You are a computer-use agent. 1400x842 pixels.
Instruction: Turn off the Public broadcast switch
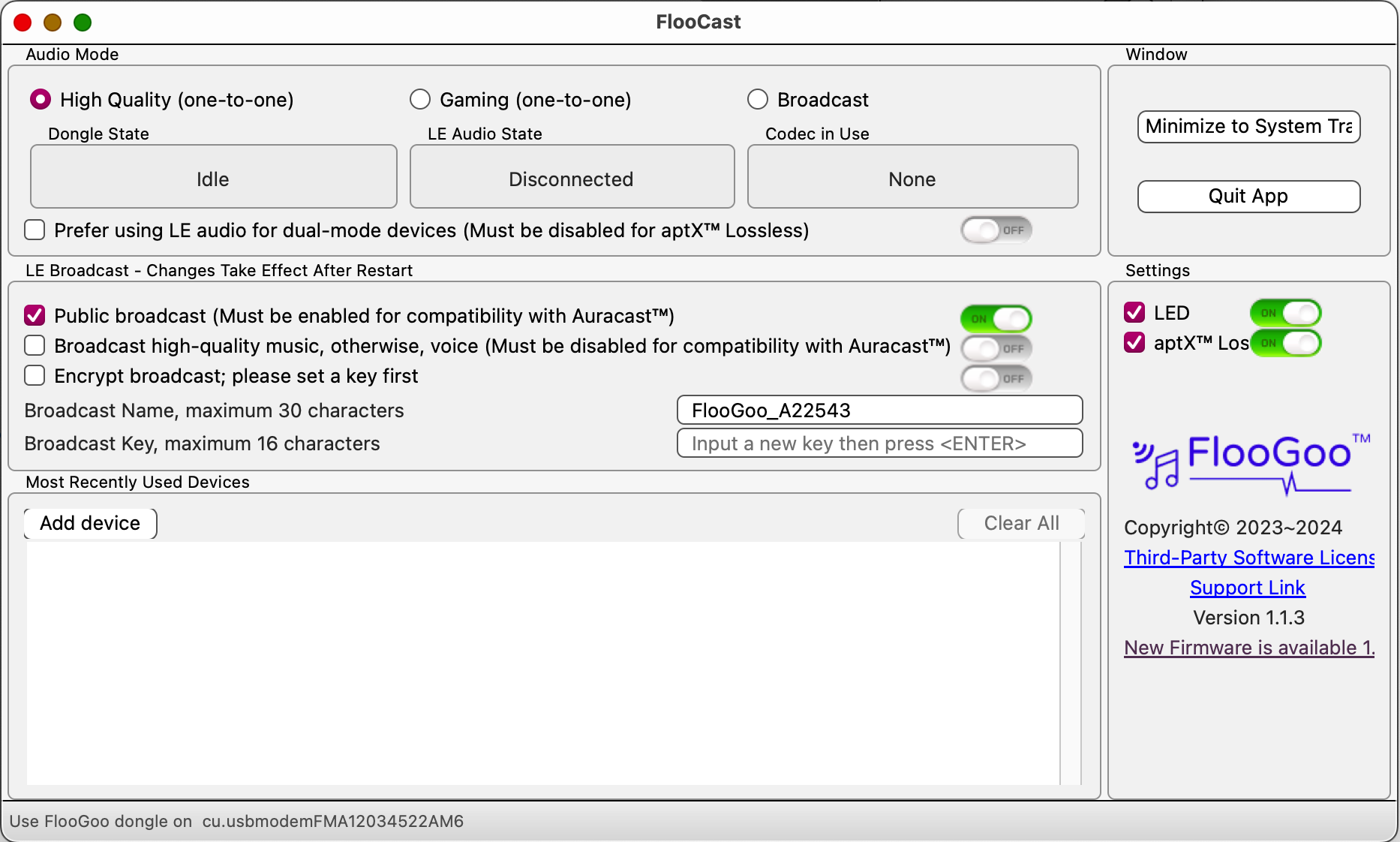pos(996,318)
